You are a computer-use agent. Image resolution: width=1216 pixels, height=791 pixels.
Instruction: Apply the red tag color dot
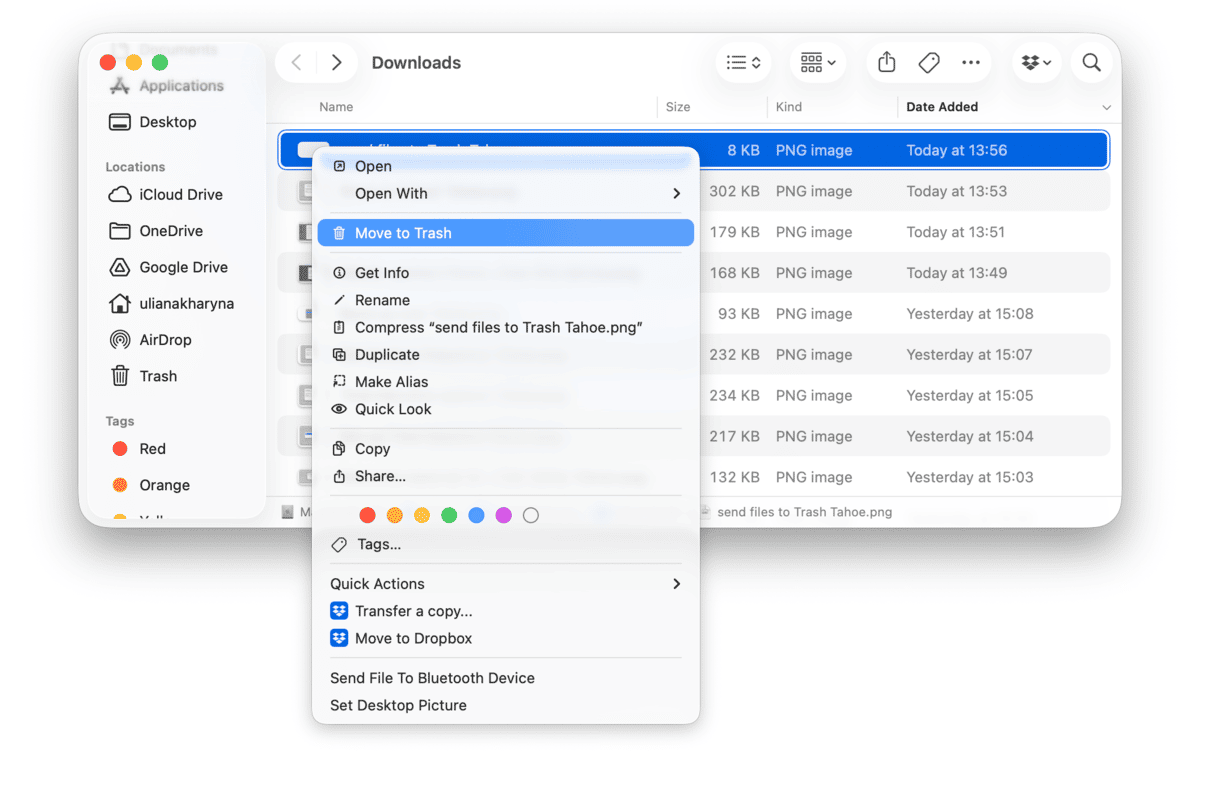click(x=368, y=515)
